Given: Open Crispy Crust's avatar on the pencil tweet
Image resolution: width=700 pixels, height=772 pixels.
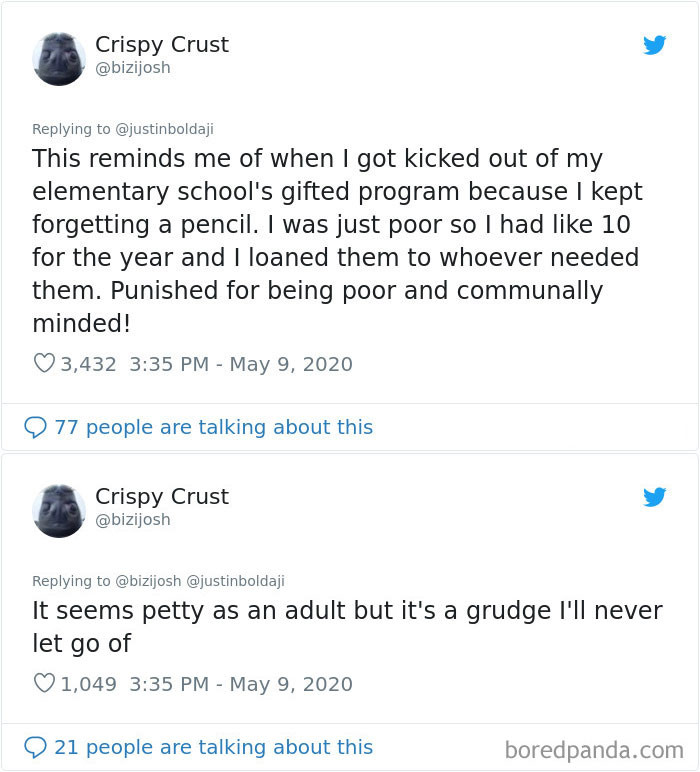Looking at the screenshot, I should click(x=59, y=58).
